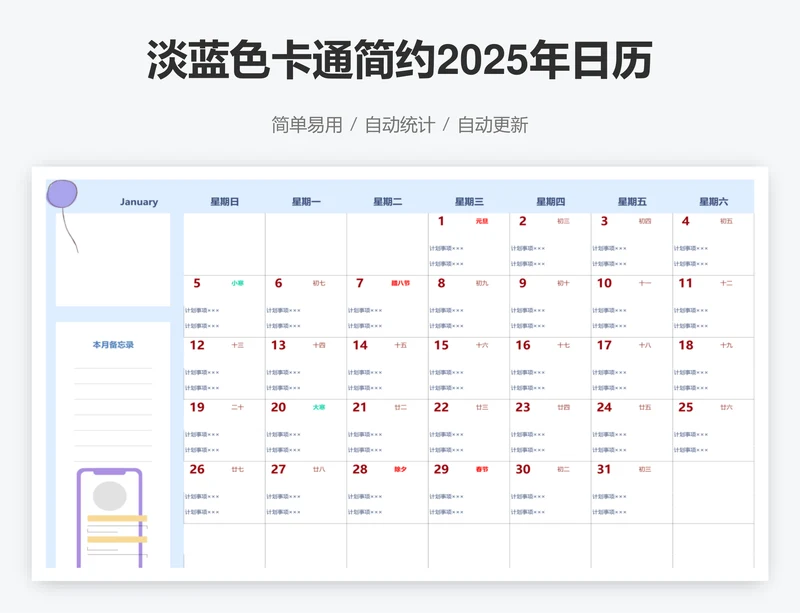Select date 23 in the calendar
Screen dimensions: 800x613
tap(522, 407)
